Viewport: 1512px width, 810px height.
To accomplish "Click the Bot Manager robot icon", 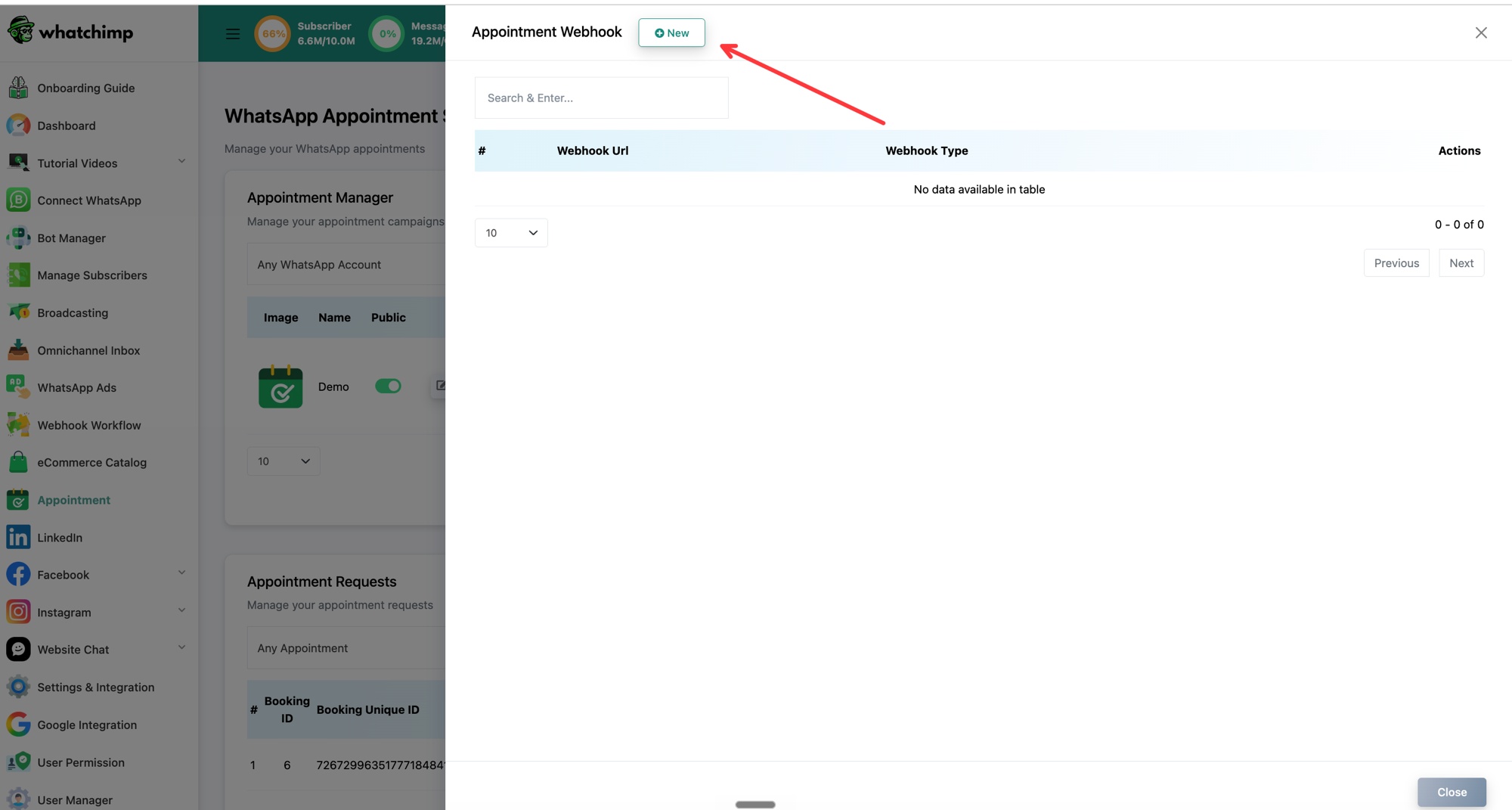I will click(18, 237).
